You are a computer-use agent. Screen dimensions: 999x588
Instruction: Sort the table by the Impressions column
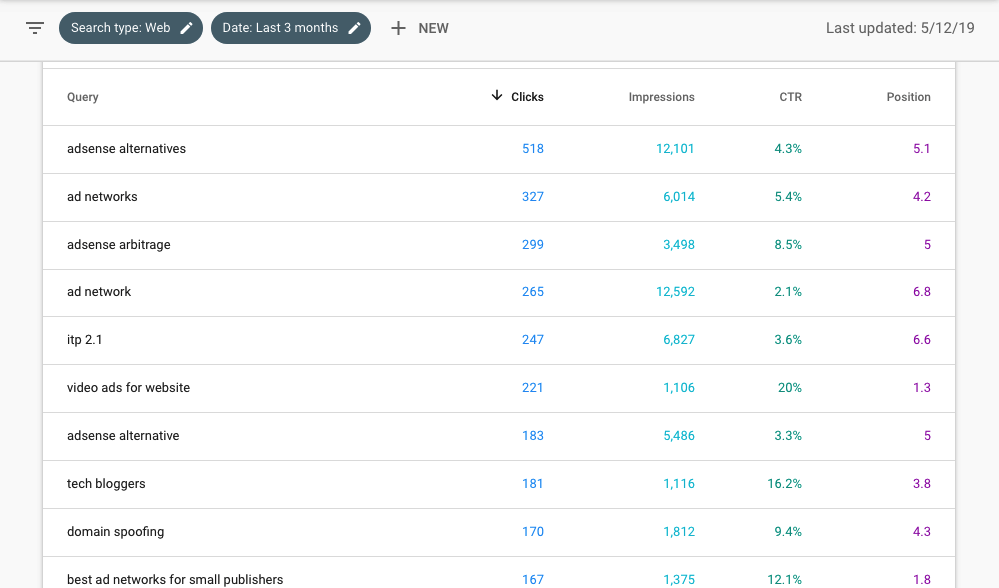[661, 96]
